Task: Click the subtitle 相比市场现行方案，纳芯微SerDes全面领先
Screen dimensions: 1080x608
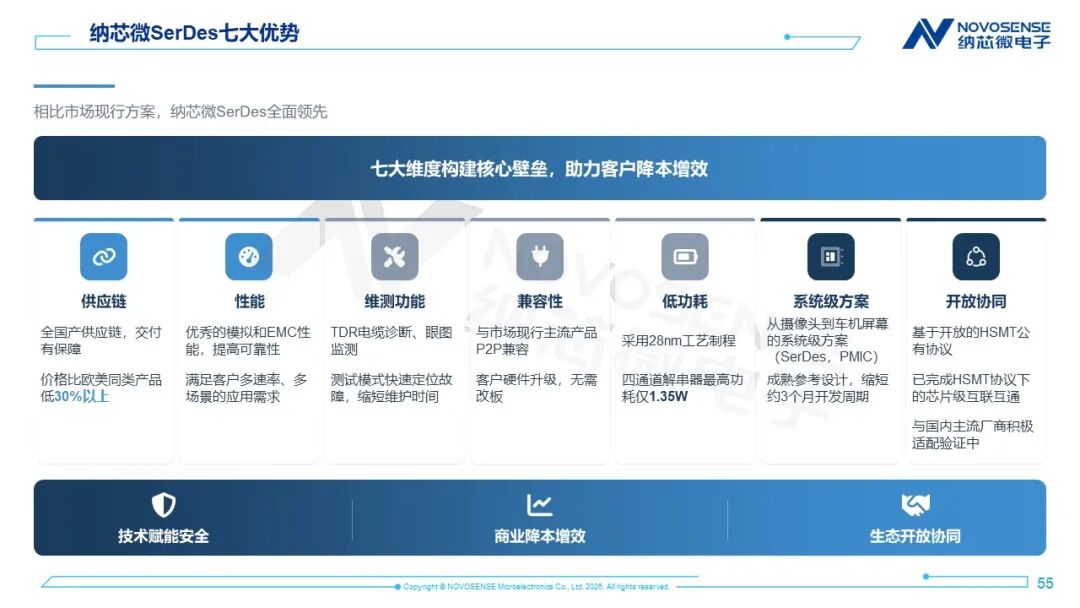Action: coord(180,112)
